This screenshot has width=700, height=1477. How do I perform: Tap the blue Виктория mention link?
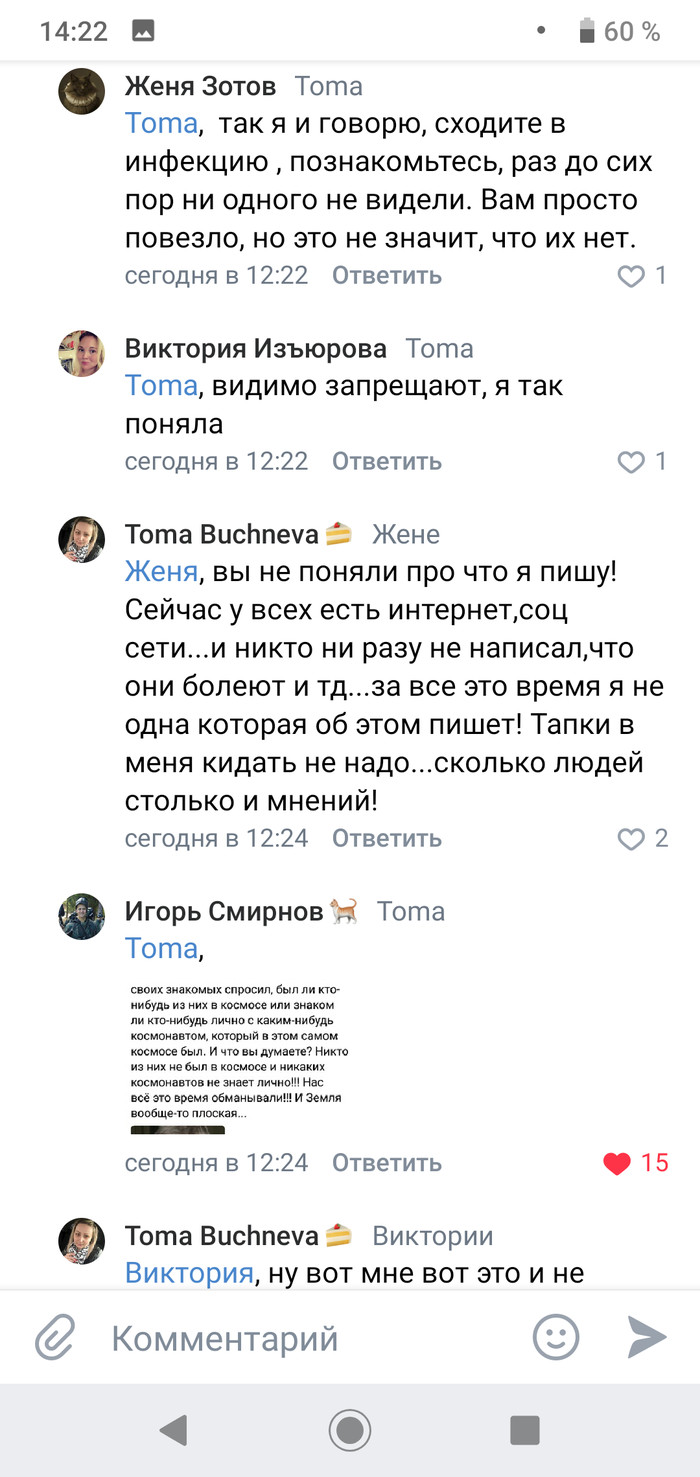pyautogui.click(x=188, y=1274)
